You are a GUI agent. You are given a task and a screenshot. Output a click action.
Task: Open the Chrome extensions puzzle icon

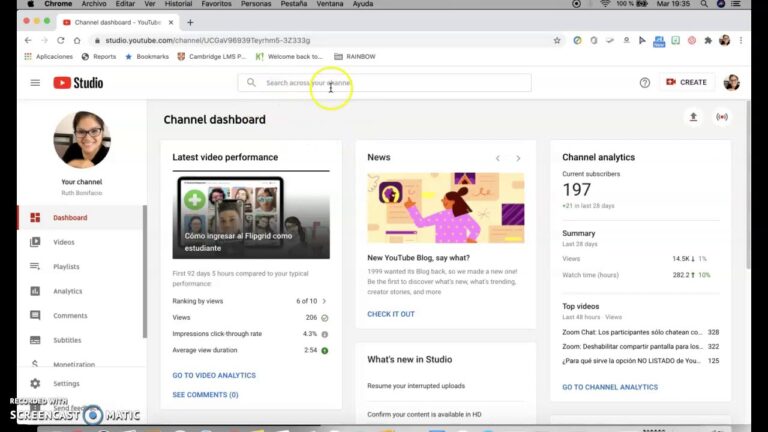click(708, 40)
